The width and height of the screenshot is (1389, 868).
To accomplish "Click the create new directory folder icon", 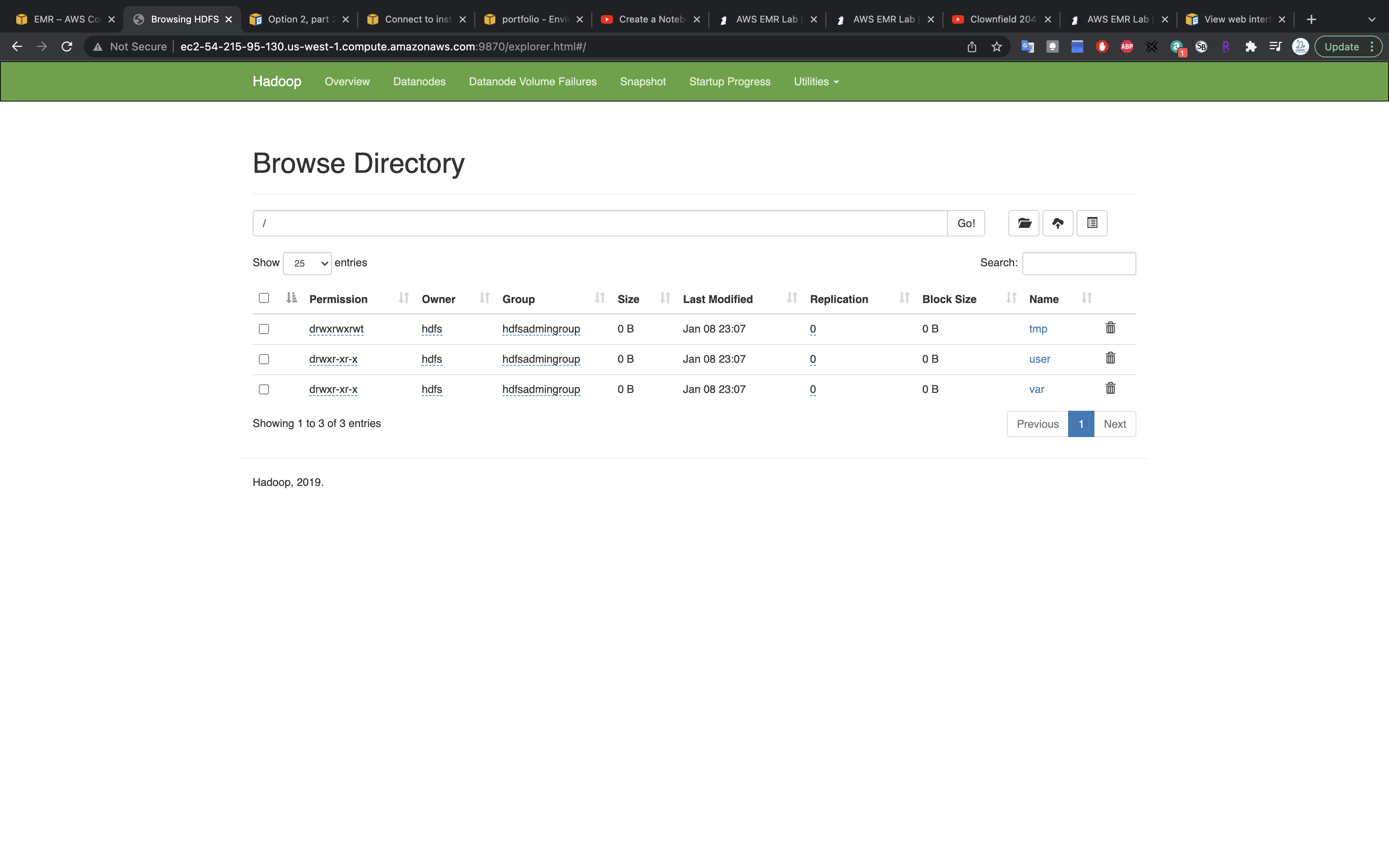I will click(x=1024, y=223).
